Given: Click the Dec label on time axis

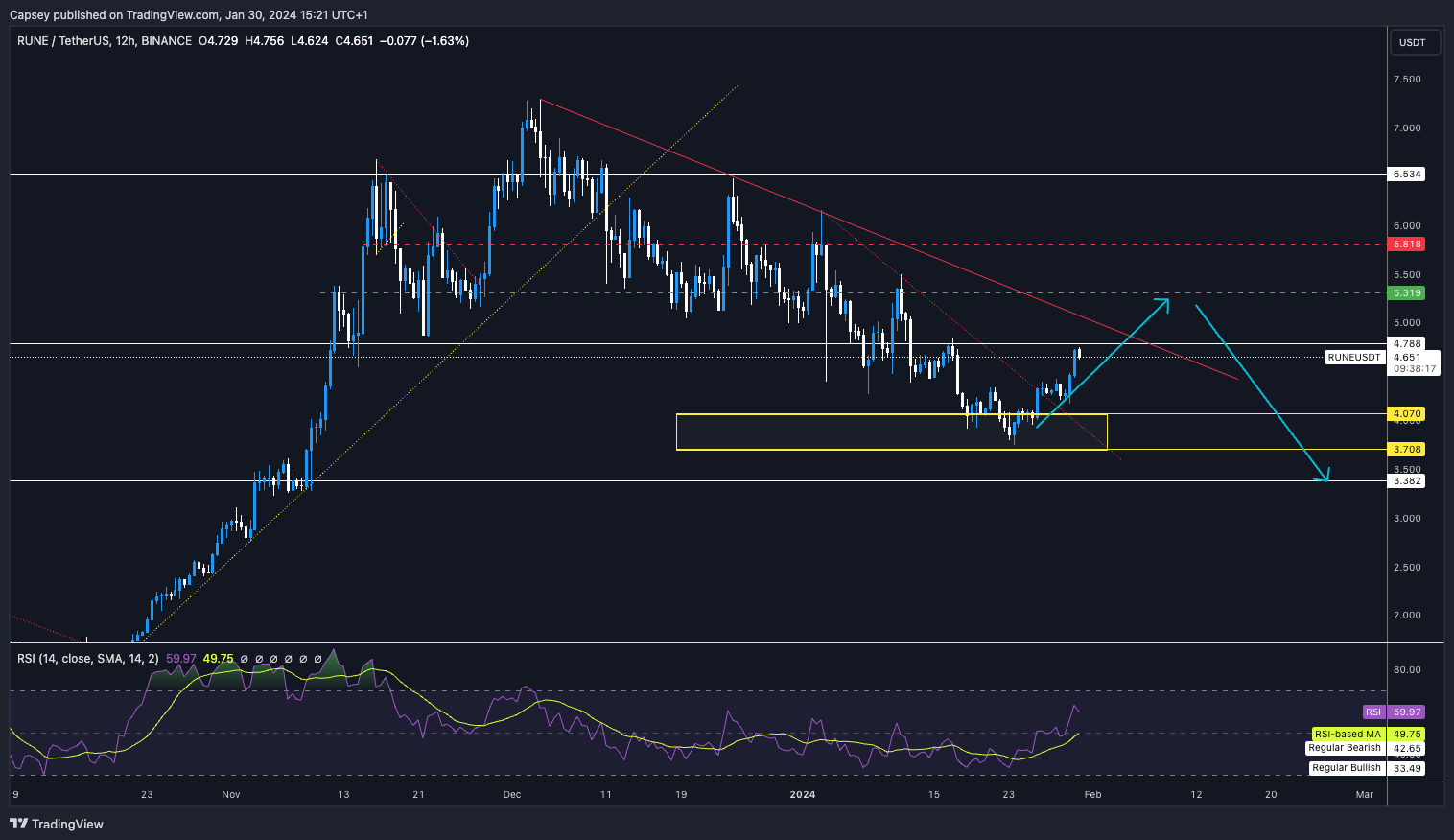Looking at the screenshot, I should pos(511,794).
